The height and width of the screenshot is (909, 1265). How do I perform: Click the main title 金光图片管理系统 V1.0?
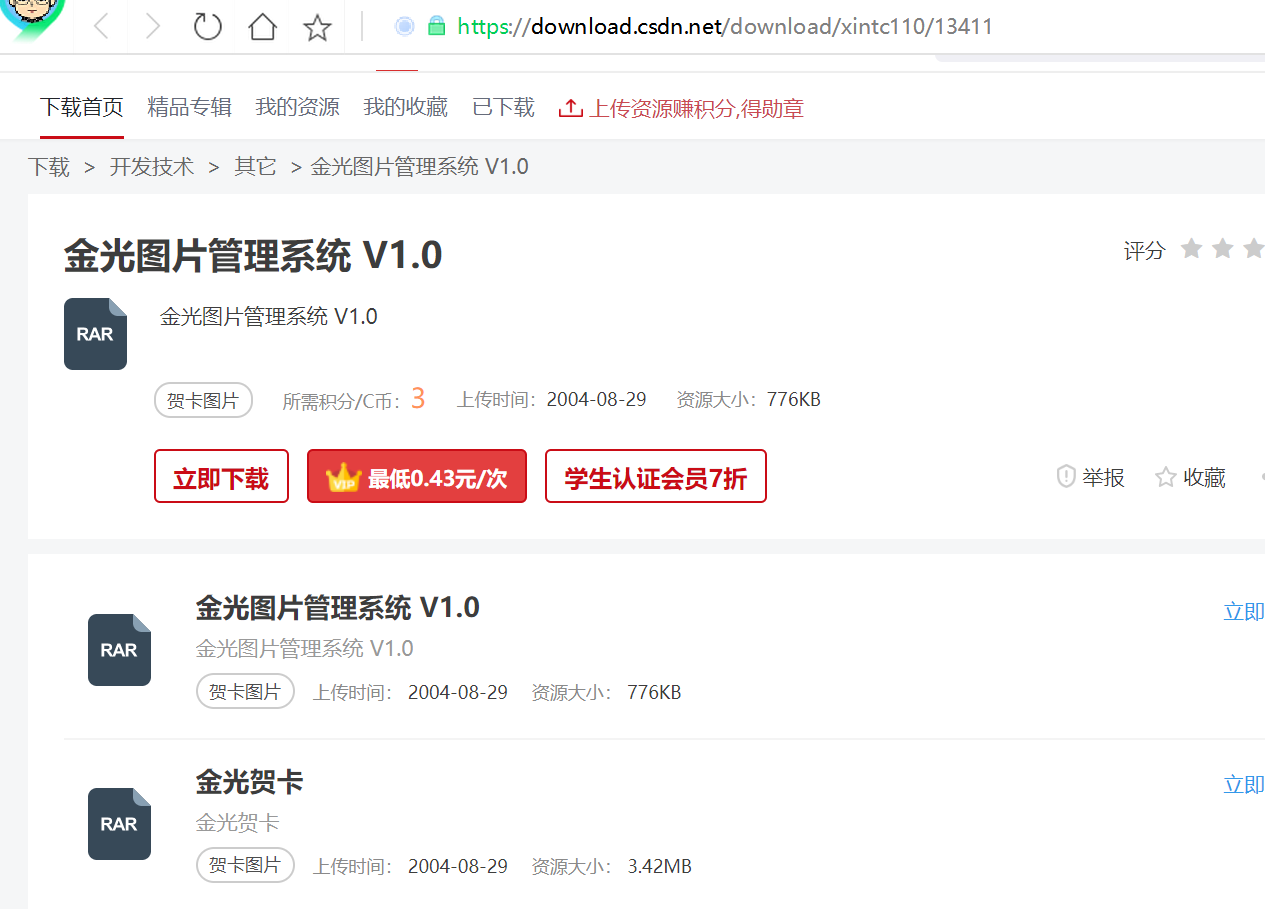pos(253,256)
